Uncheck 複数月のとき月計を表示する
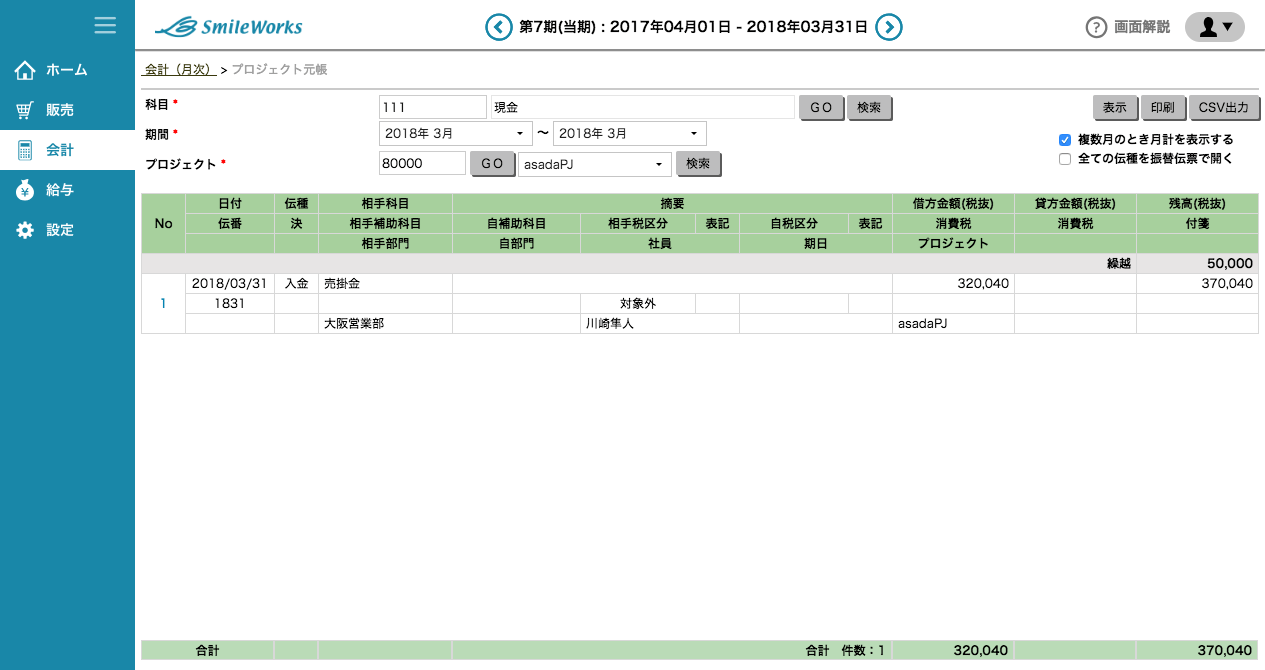The width and height of the screenshot is (1265, 670). point(1065,140)
